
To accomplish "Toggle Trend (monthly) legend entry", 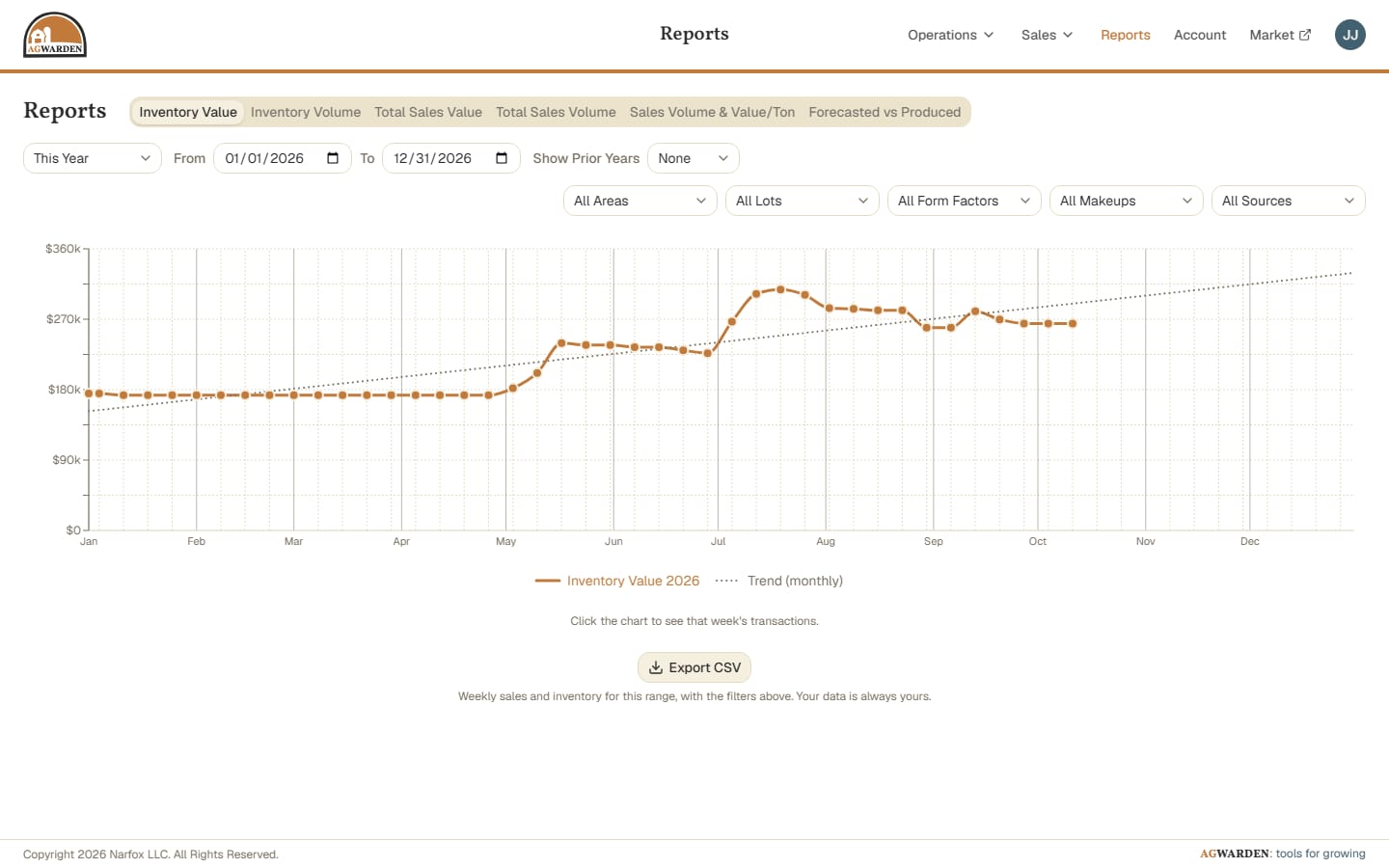I will coord(779,581).
